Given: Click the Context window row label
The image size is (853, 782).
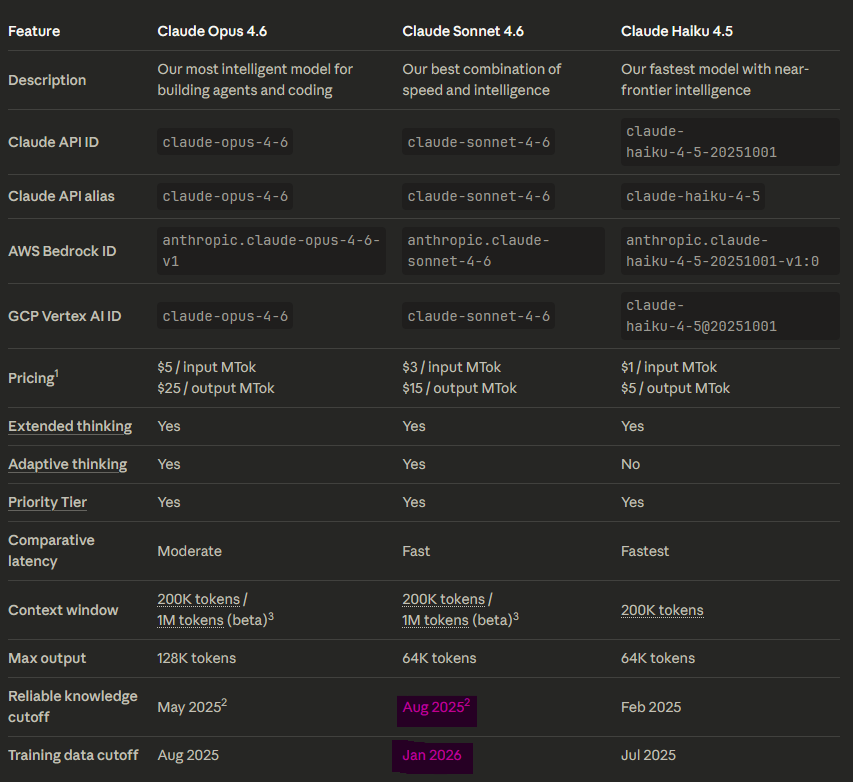Looking at the screenshot, I should click(x=63, y=610).
